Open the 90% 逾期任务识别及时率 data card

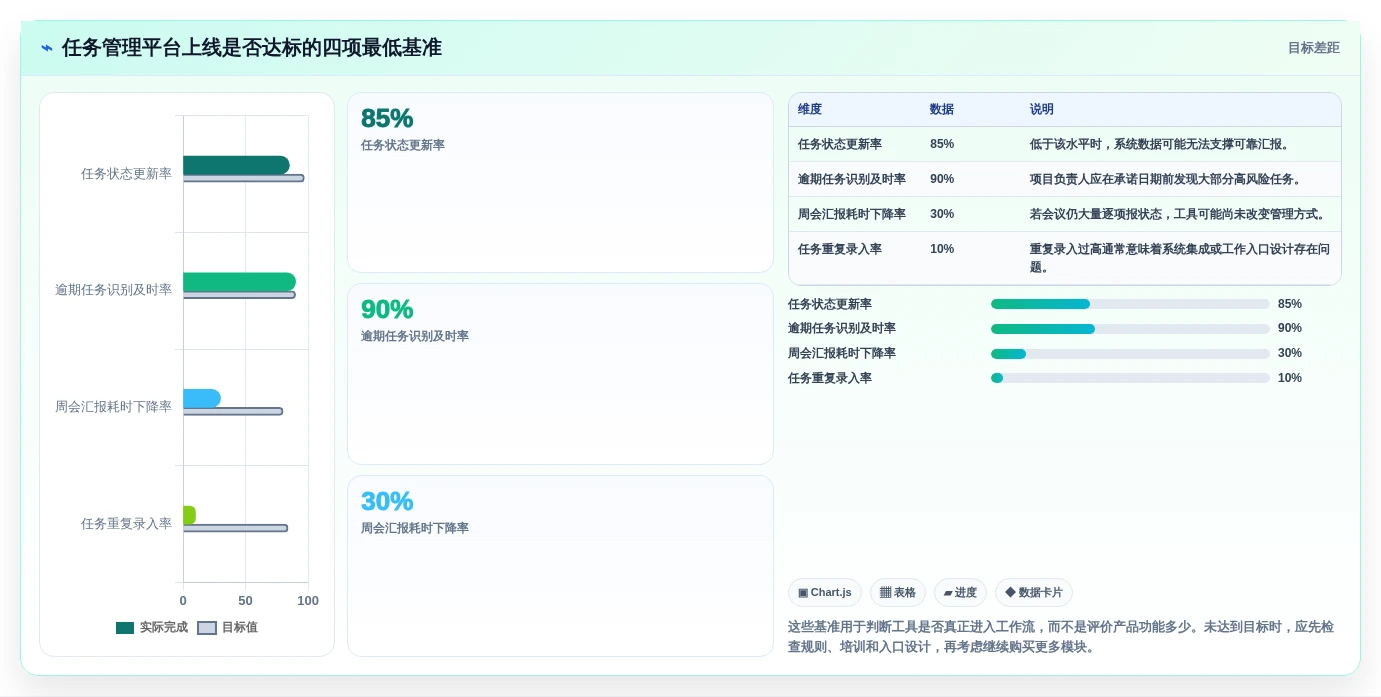[x=560, y=374]
